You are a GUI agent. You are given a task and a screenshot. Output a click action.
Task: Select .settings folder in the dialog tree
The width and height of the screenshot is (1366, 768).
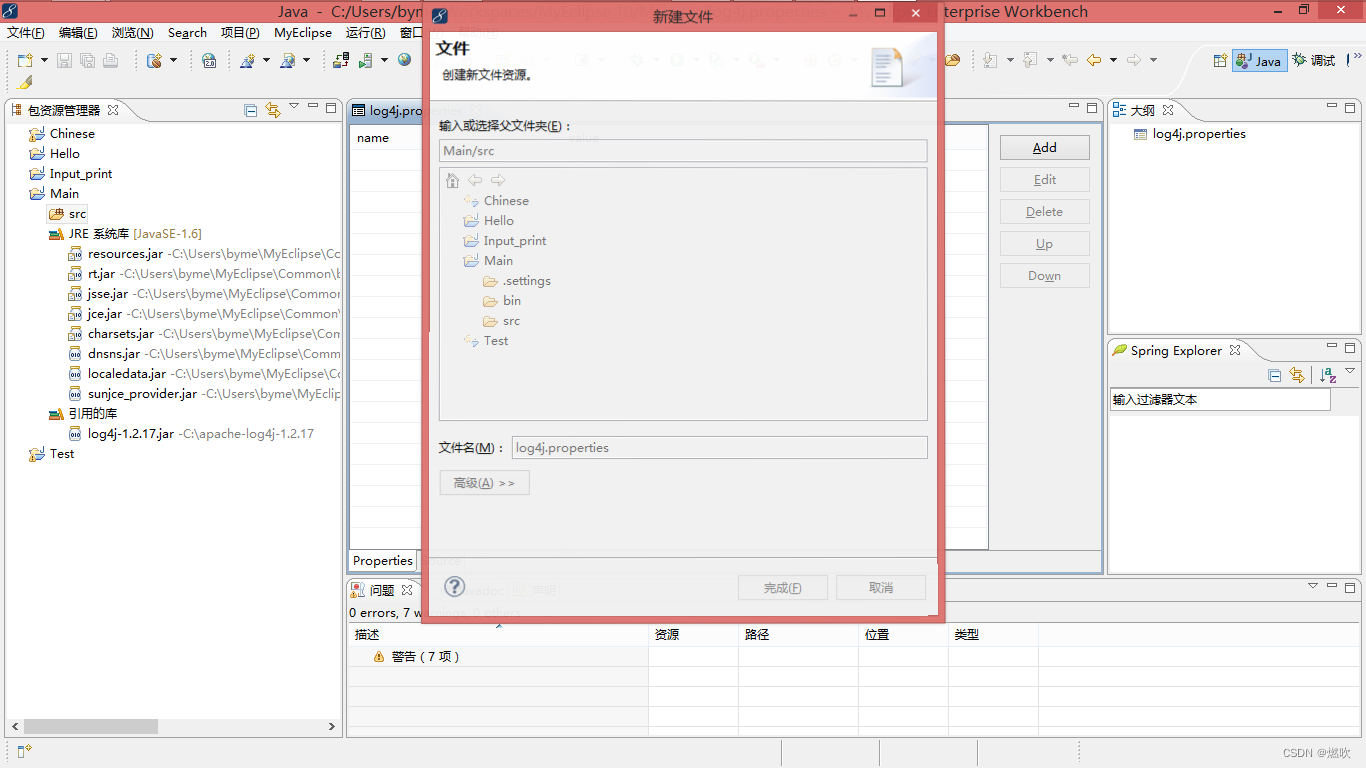[516, 281]
